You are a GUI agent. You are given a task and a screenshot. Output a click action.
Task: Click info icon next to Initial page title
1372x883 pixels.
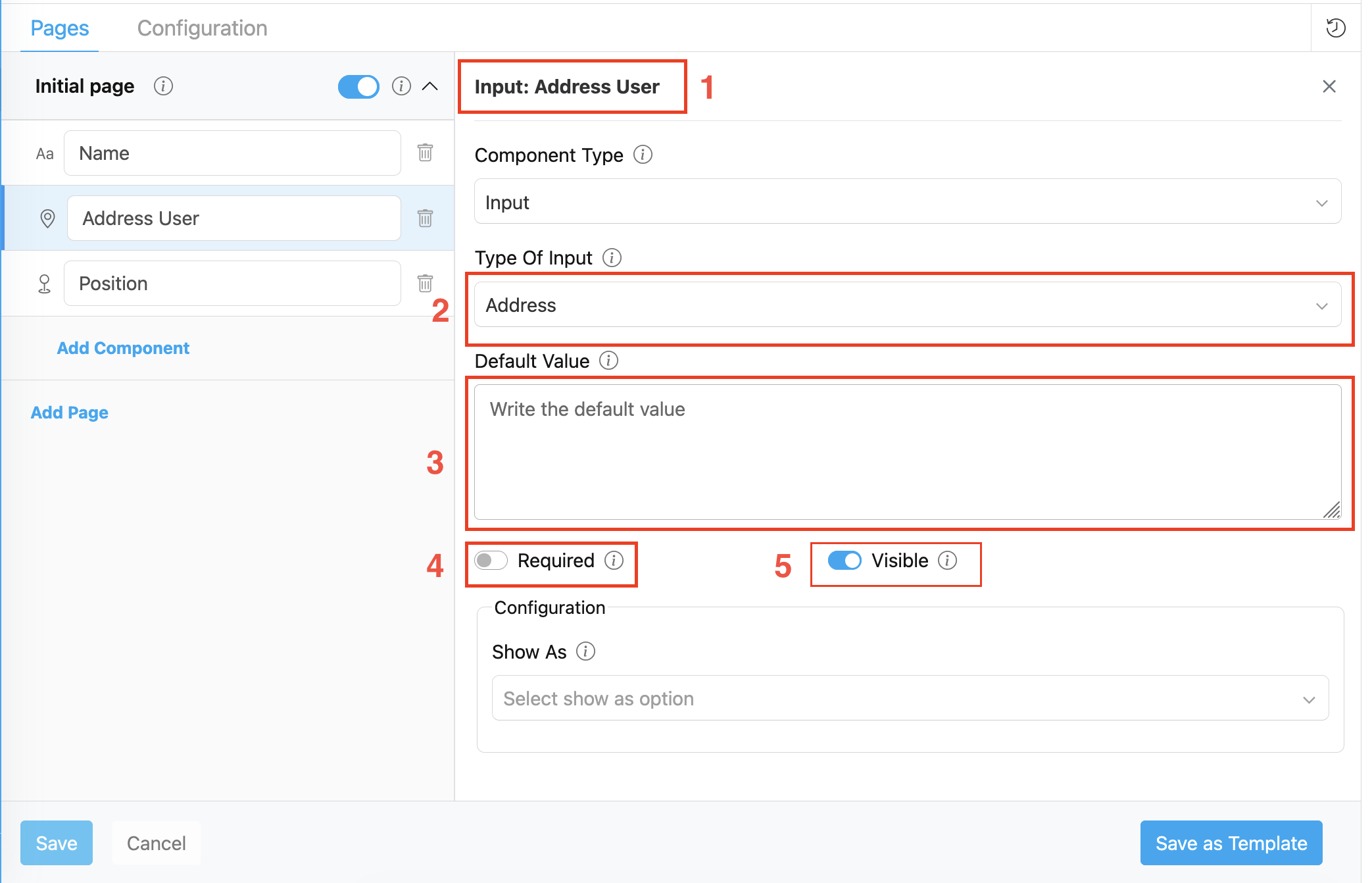point(163,86)
